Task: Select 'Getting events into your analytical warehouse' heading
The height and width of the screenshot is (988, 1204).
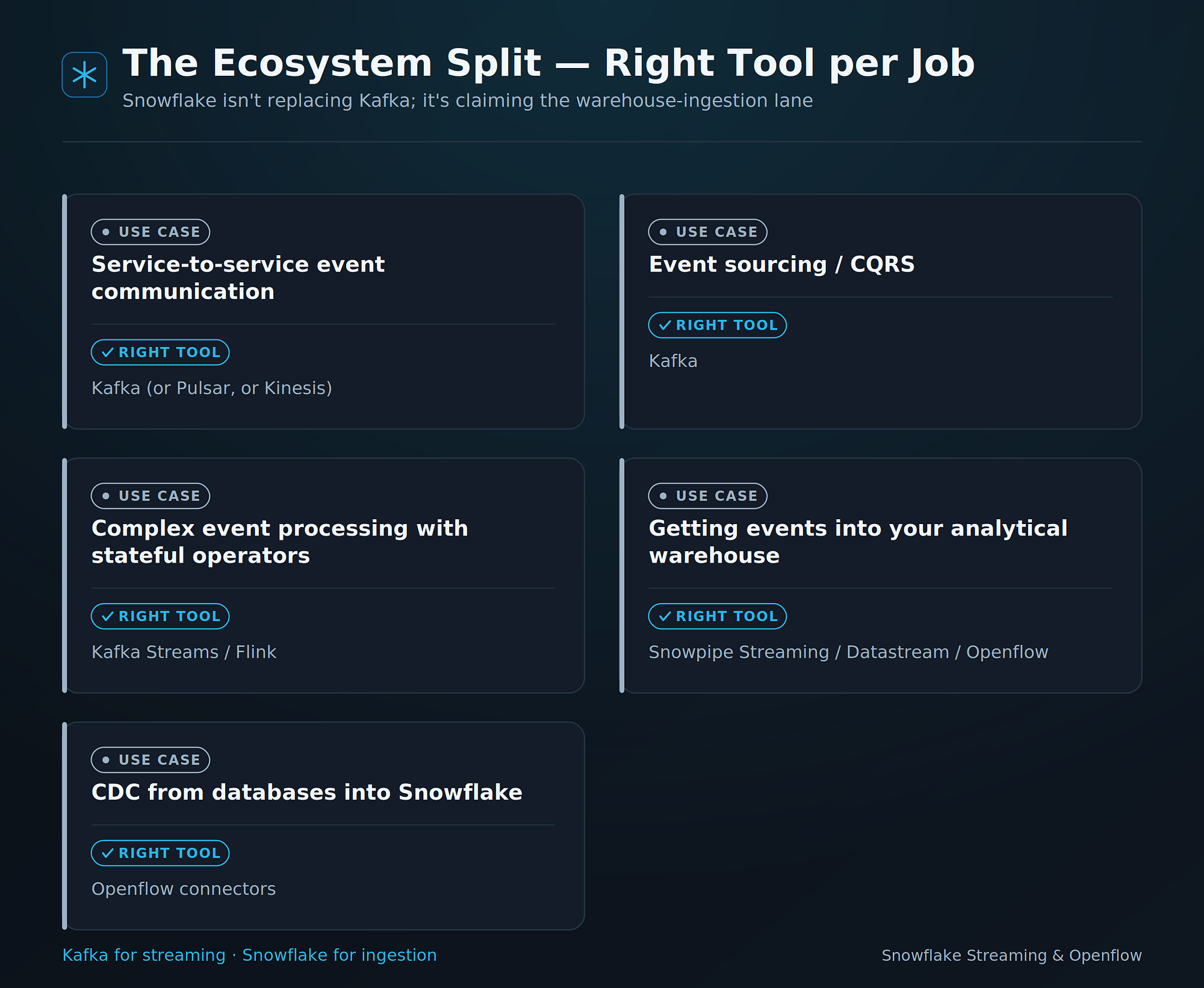Action: point(858,542)
